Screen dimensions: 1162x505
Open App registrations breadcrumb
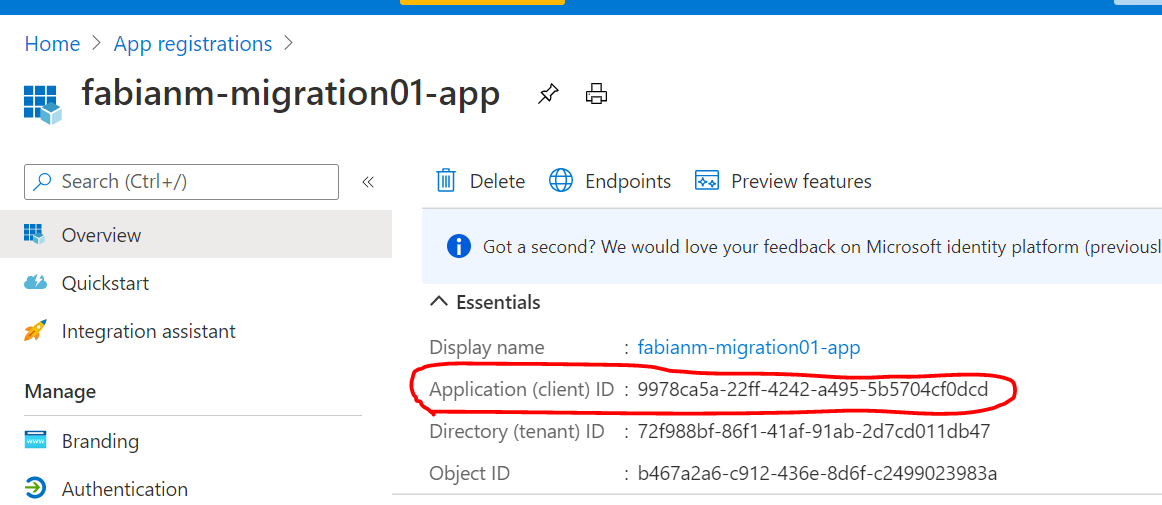pyautogui.click(x=193, y=44)
